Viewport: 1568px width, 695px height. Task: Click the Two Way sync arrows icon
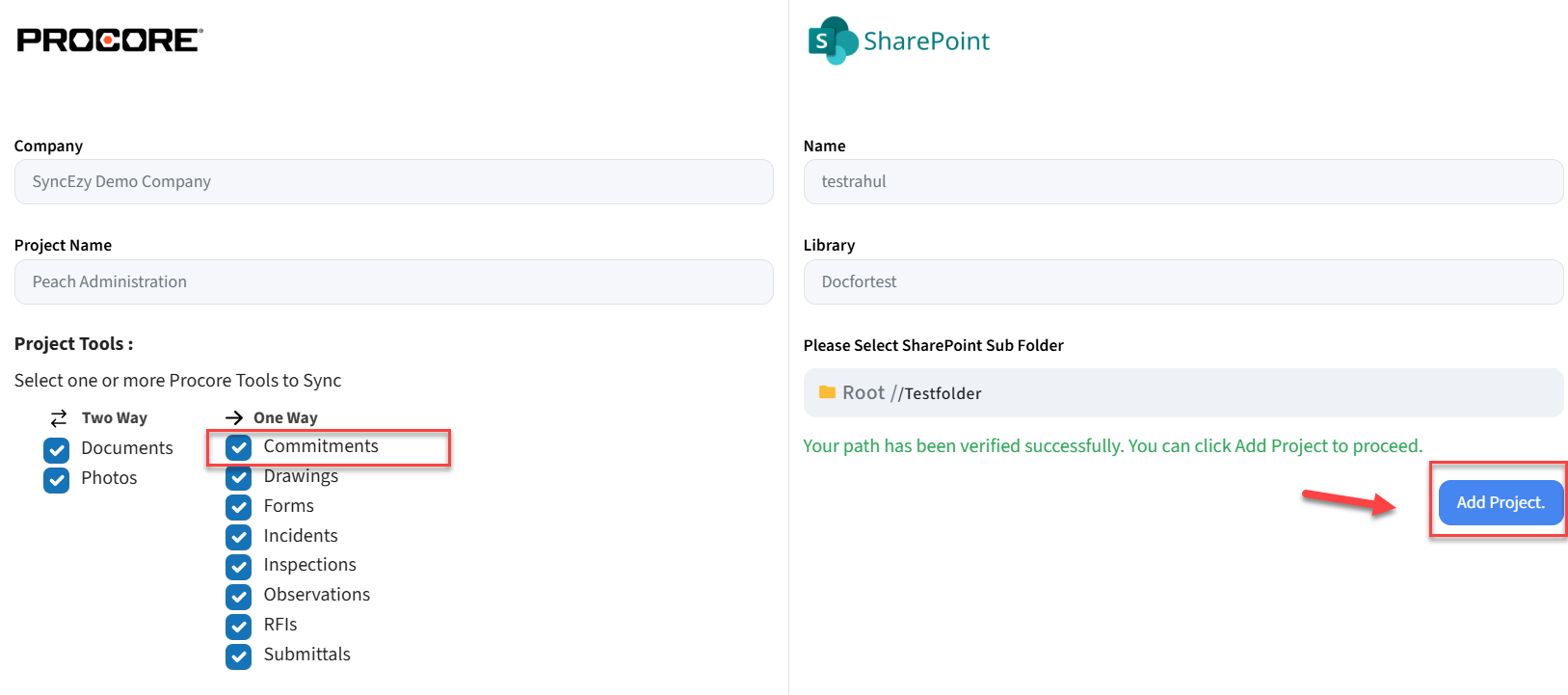(x=59, y=417)
